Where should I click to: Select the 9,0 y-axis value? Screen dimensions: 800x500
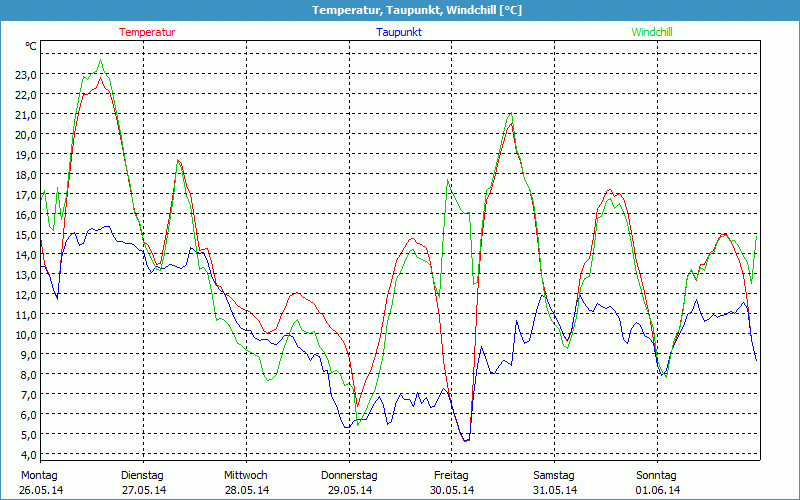click(x=28, y=355)
